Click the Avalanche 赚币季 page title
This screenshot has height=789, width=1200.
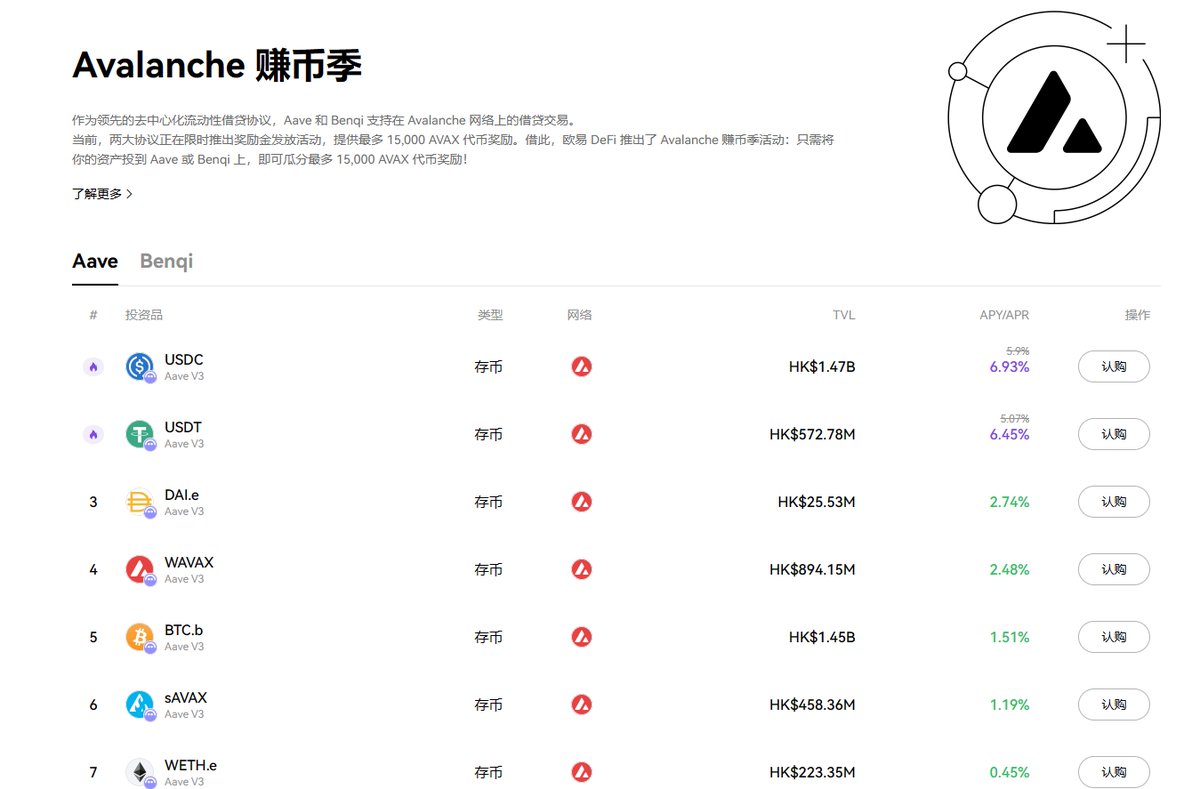tap(217, 66)
